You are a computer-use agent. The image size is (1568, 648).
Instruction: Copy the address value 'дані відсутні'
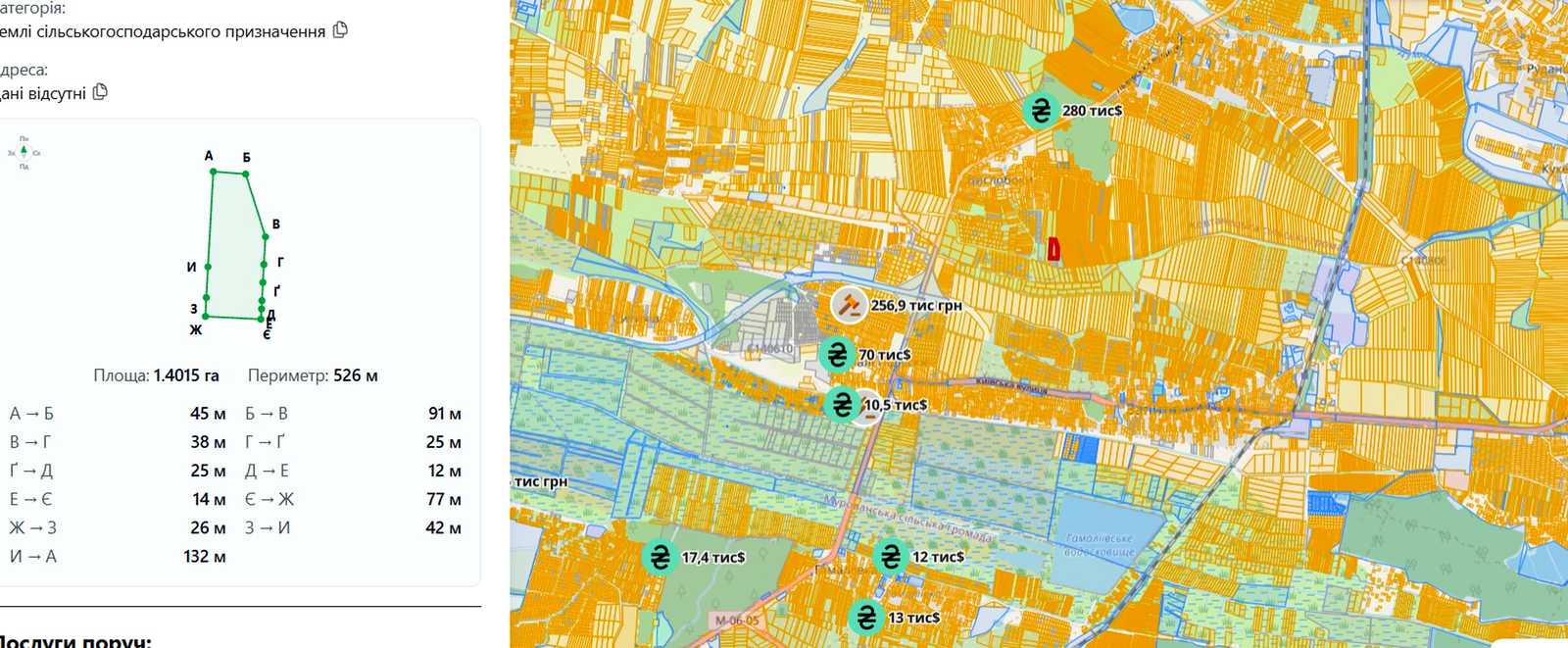(x=100, y=92)
